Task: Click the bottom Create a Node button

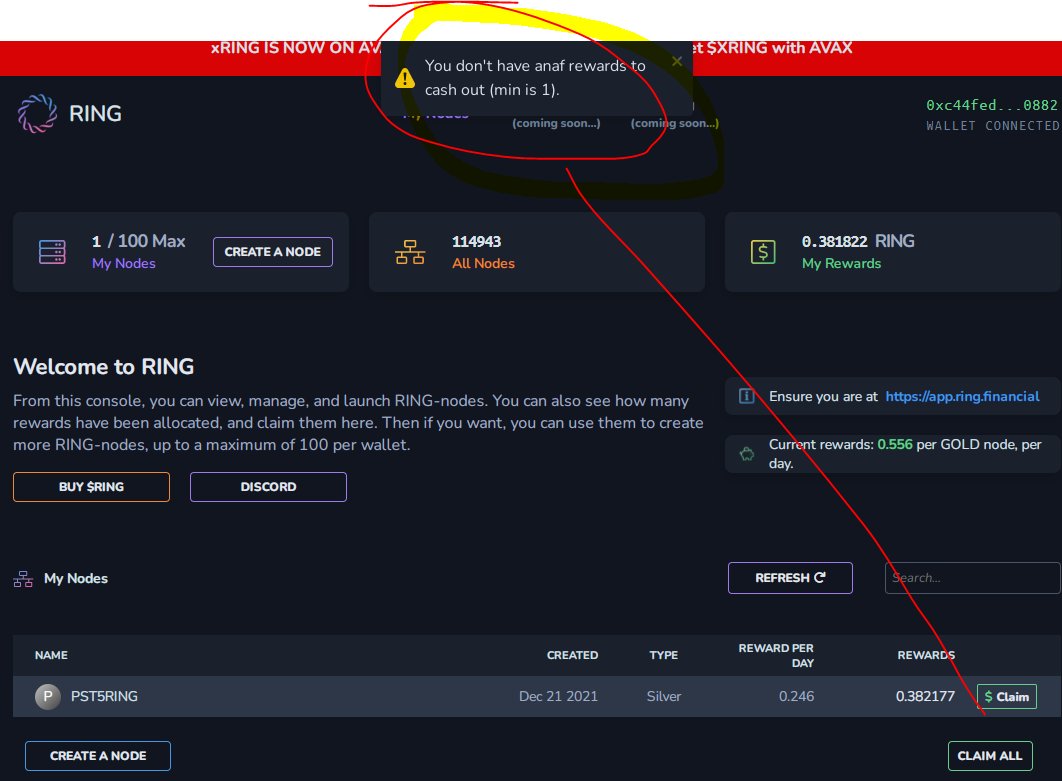Action: click(x=98, y=756)
